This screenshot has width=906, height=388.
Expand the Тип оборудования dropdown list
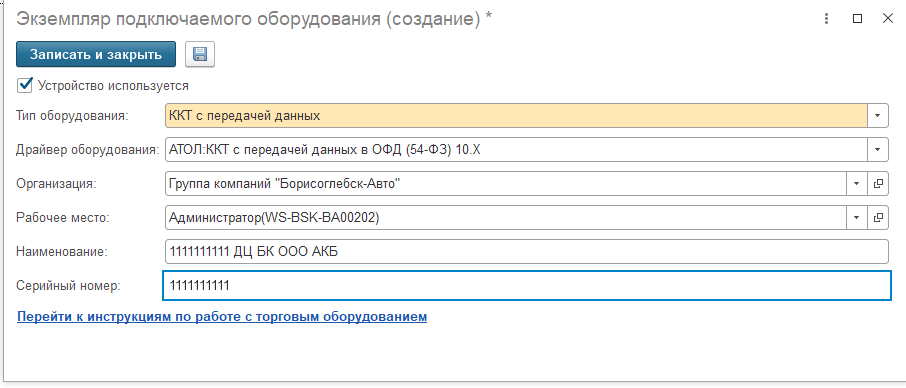878,115
